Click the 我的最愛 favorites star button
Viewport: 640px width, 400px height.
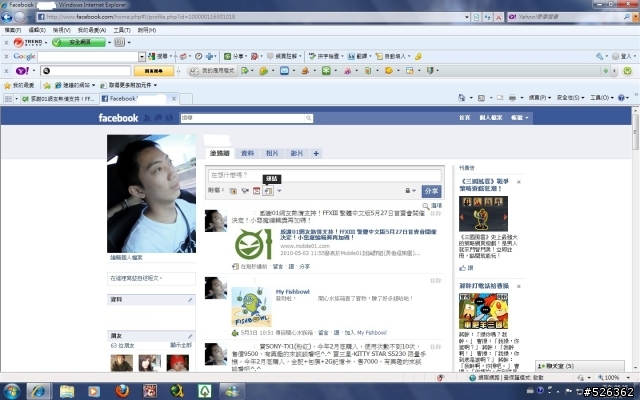point(19,85)
